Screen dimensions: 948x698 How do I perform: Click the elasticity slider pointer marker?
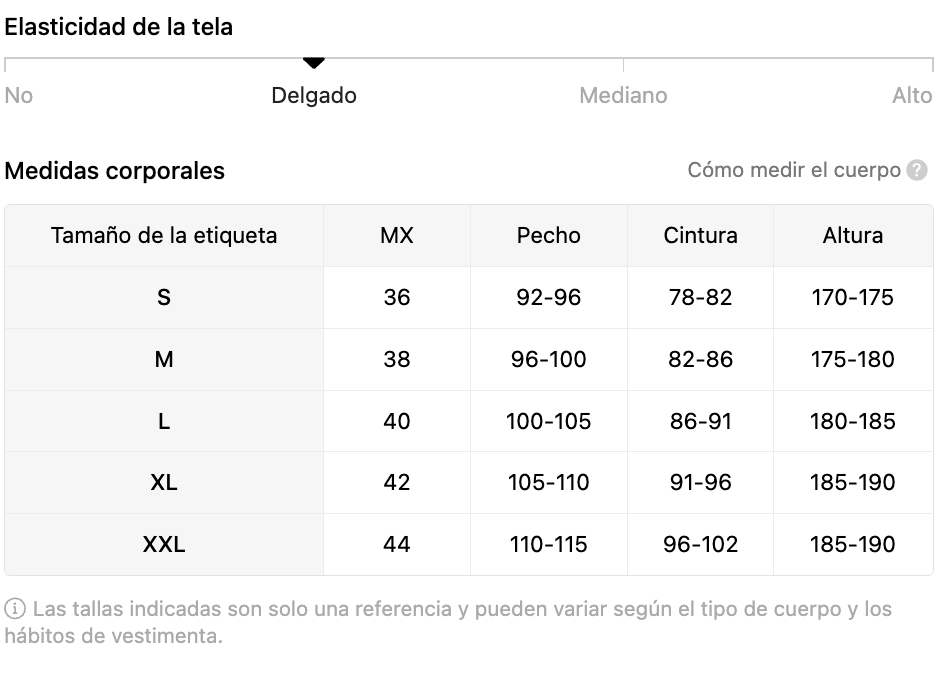click(314, 63)
